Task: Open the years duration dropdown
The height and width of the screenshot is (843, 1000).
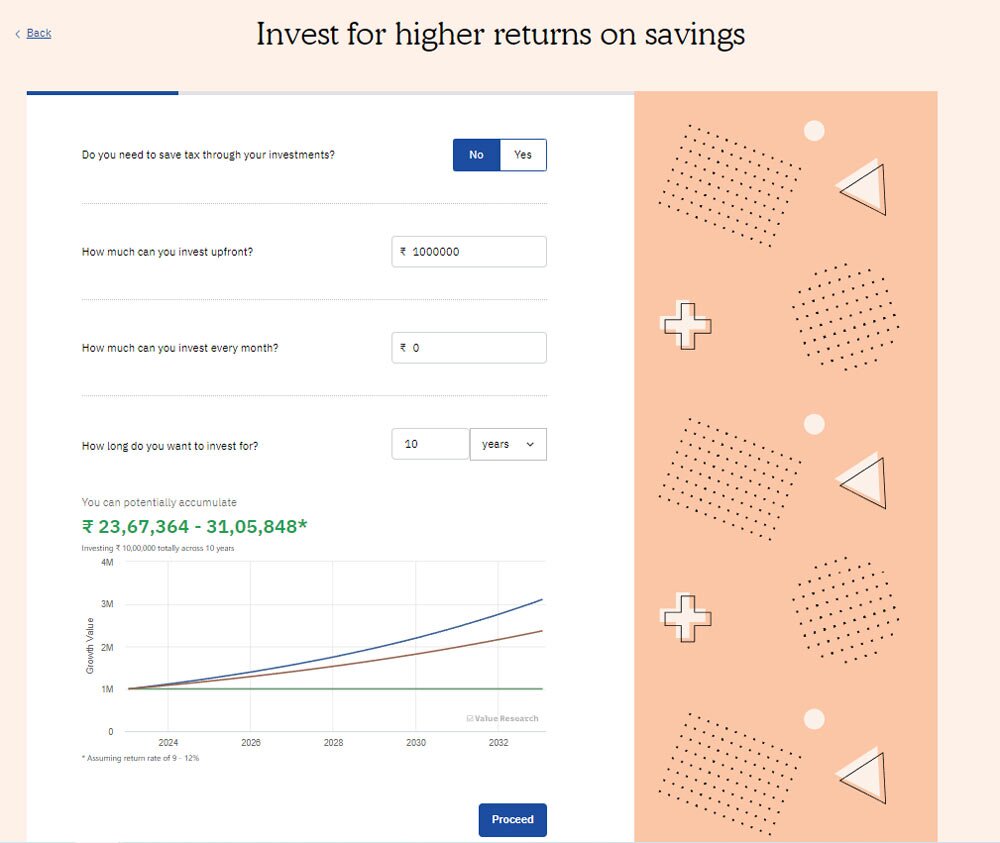Action: click(508, 444)
